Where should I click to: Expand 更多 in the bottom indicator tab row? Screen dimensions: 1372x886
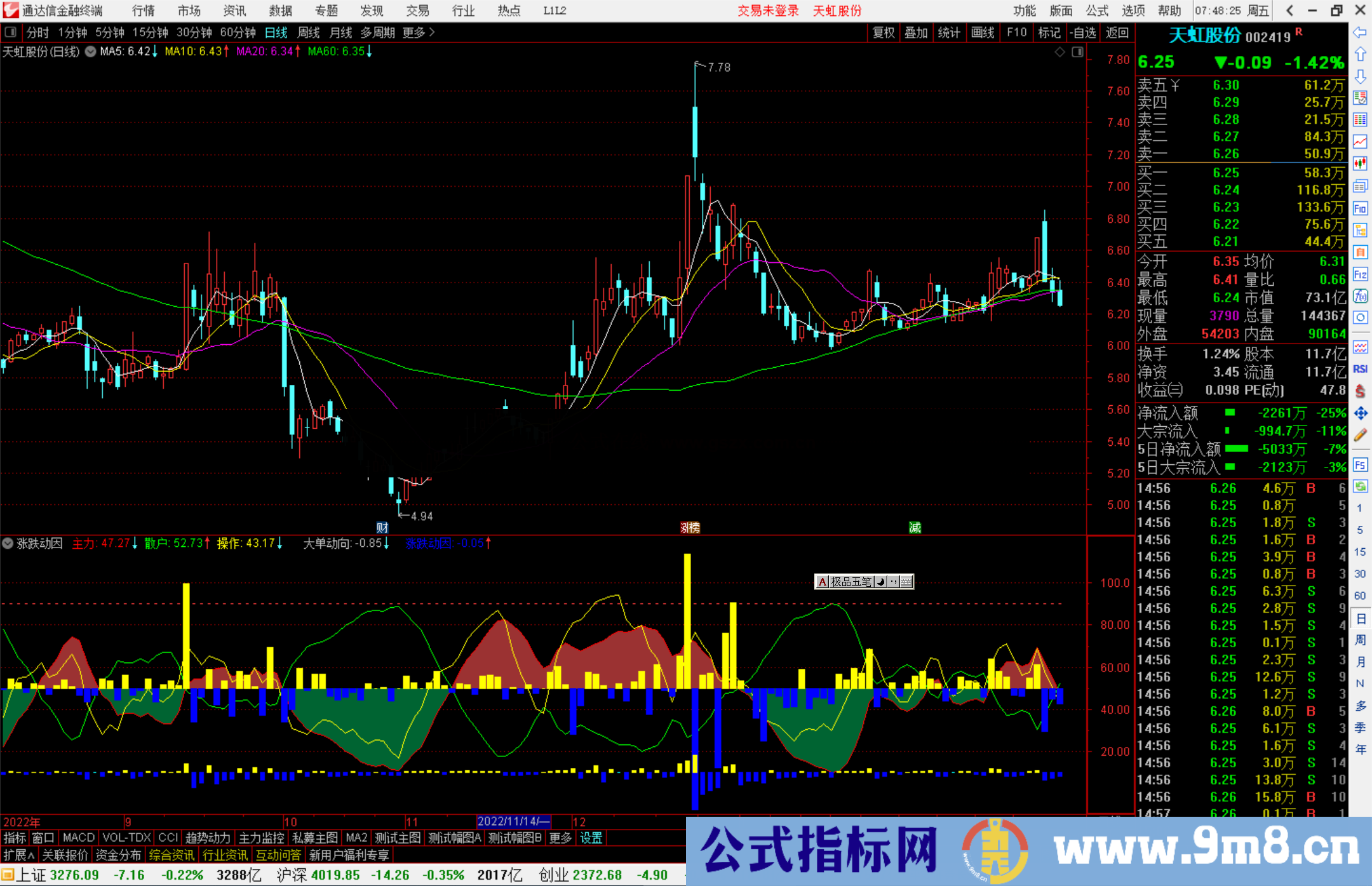click(x=559, y=838)
